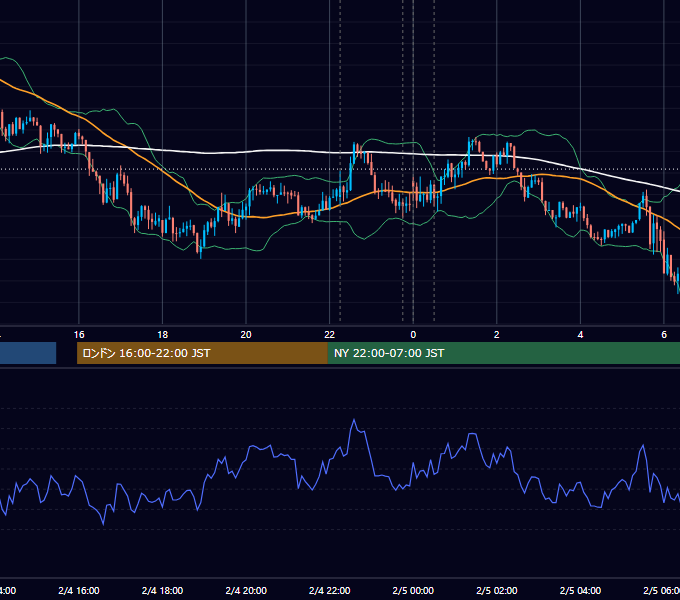Viewport: 680px width, 600px height.
Task: Pick the 18 hour label on upper axis
Action: (163, 335)
